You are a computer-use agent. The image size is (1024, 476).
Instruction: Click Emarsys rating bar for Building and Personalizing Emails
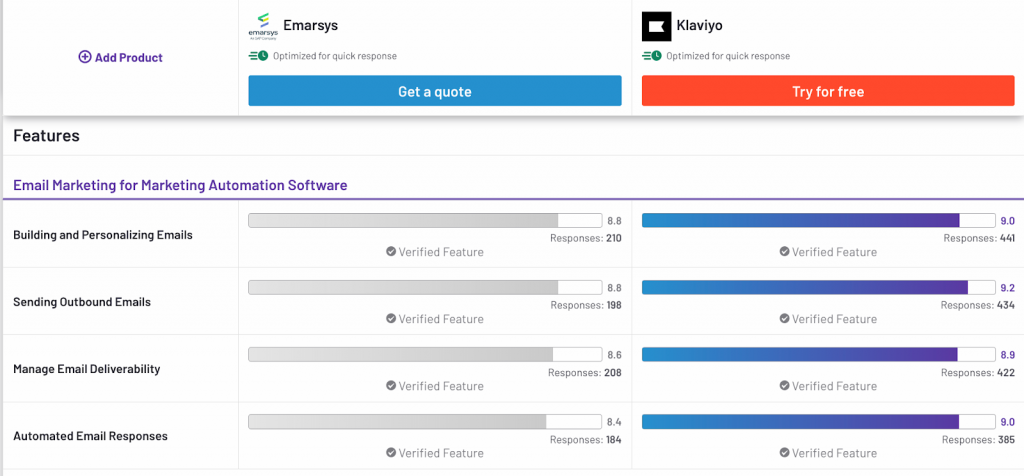coord(425,220)
